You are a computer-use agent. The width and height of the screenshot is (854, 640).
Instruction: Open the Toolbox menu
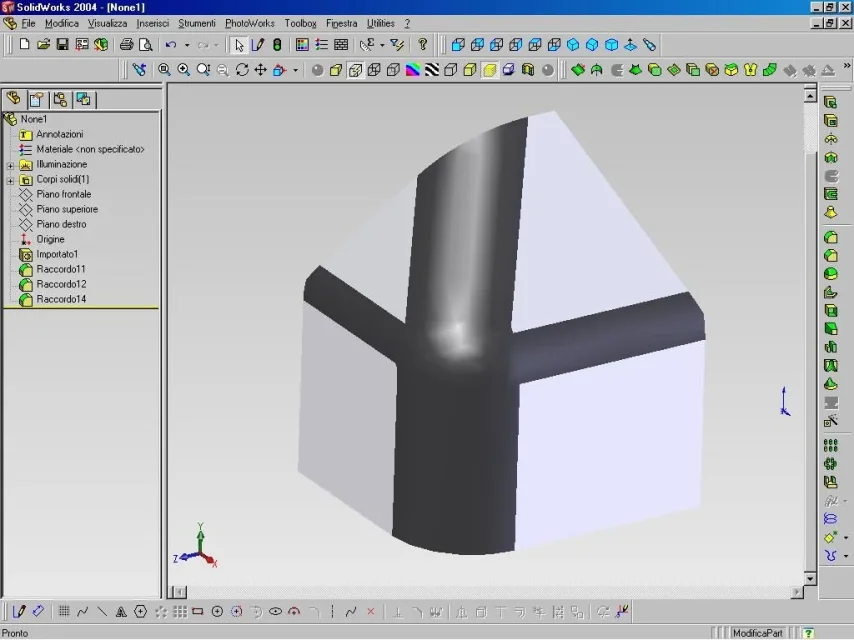[x=300, y=23]
